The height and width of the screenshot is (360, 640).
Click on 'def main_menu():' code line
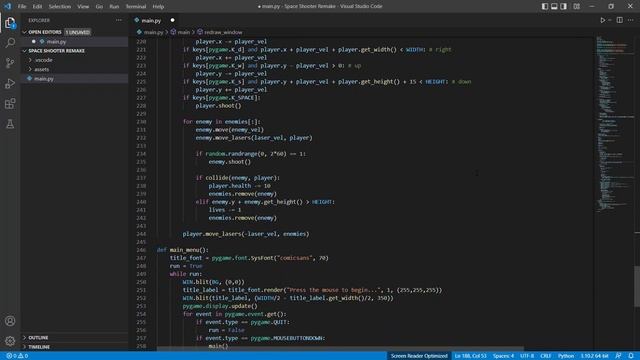[x=182, y=250]
